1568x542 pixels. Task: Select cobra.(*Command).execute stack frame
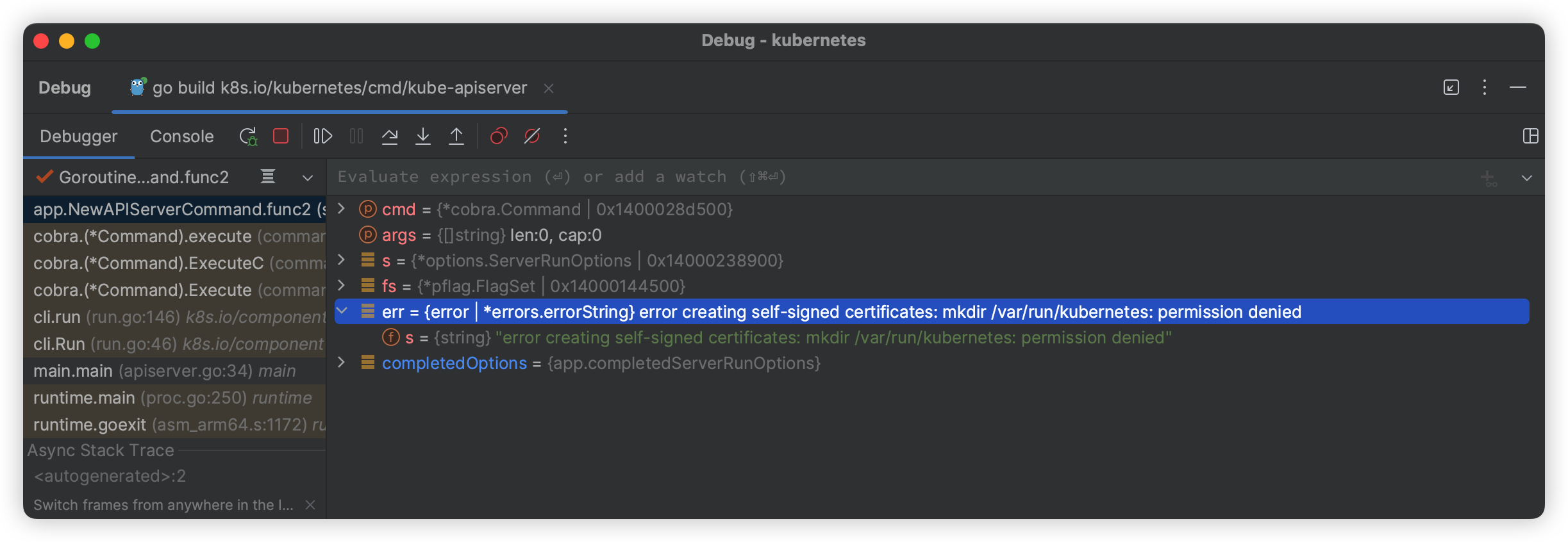(x=175, y=236)
